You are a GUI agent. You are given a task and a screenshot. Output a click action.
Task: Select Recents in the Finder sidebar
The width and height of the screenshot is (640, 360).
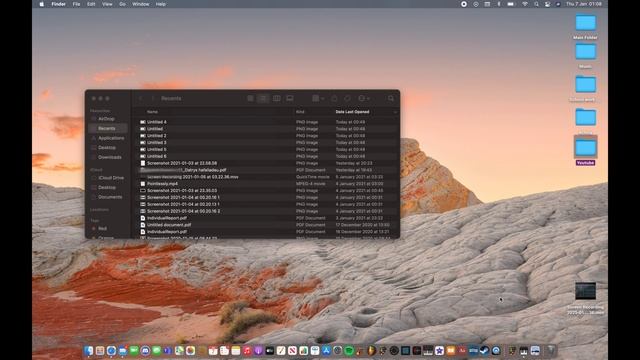tap(107, 128)
